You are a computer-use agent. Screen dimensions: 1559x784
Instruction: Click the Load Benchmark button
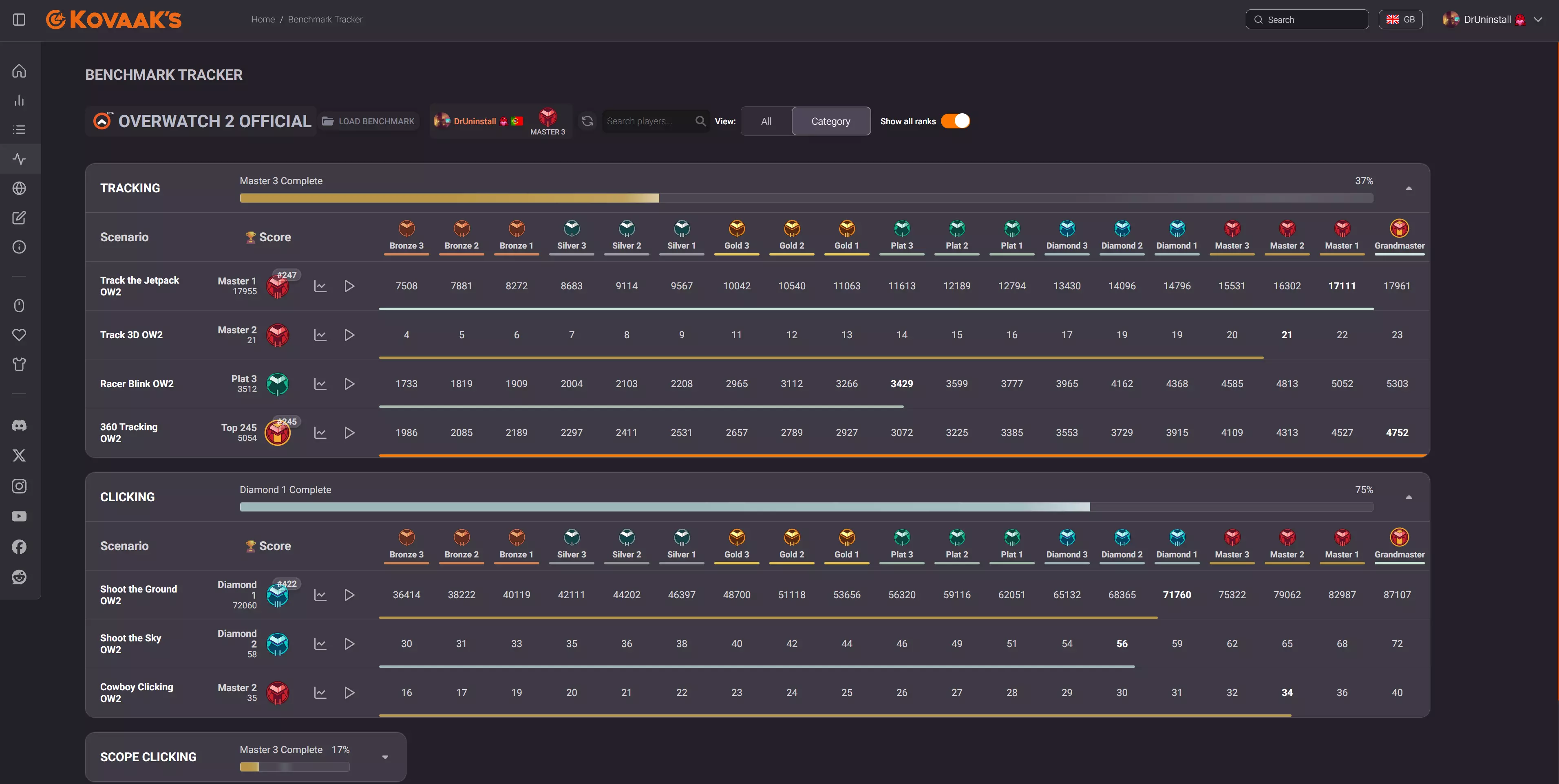tap(369, 121)
